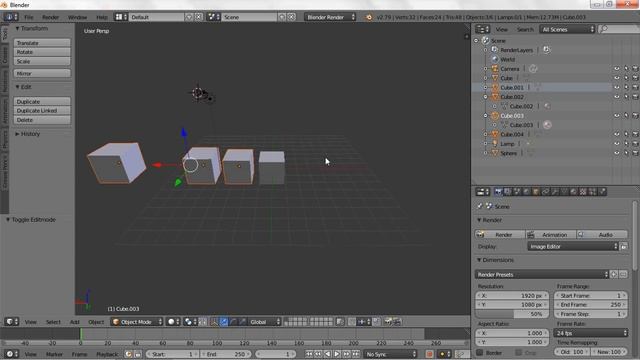Screen dimensions: 640x360
Task: Open the Particles properties tab icon
Action: 592,192
